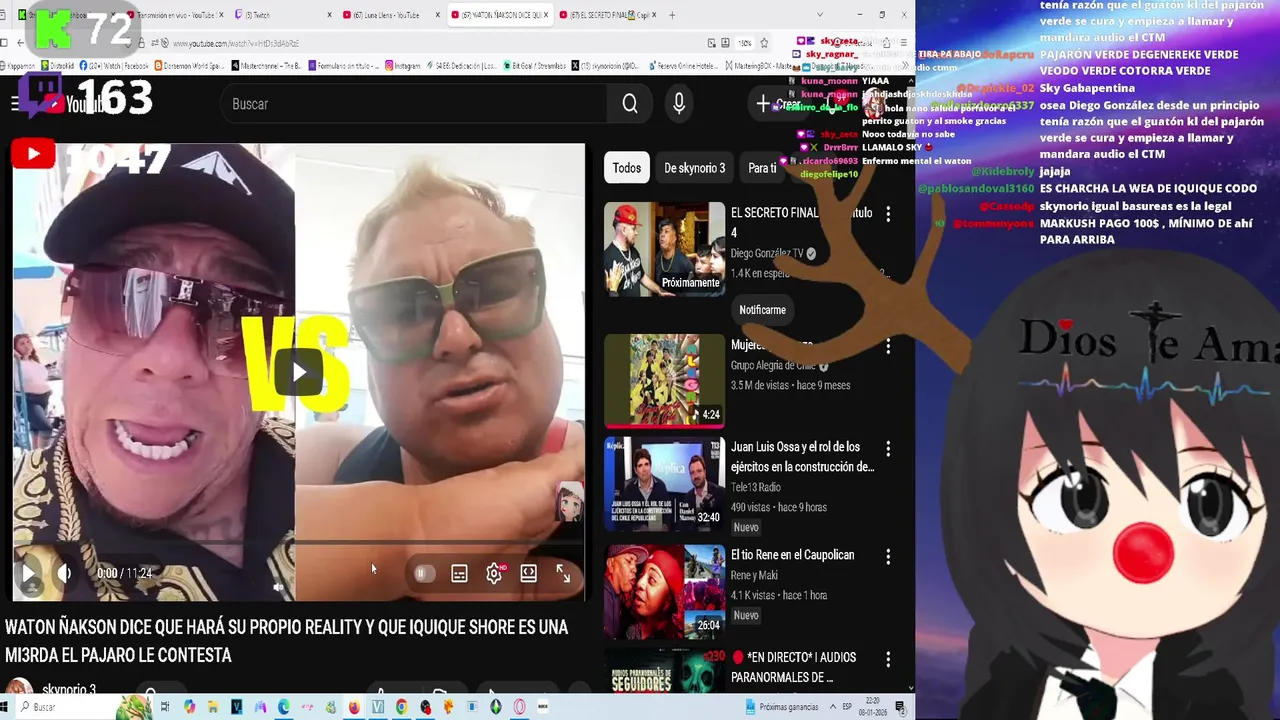Select the Para ti filter chip
This screenshot has height=720, width=1280.
[x=762, y=168]
